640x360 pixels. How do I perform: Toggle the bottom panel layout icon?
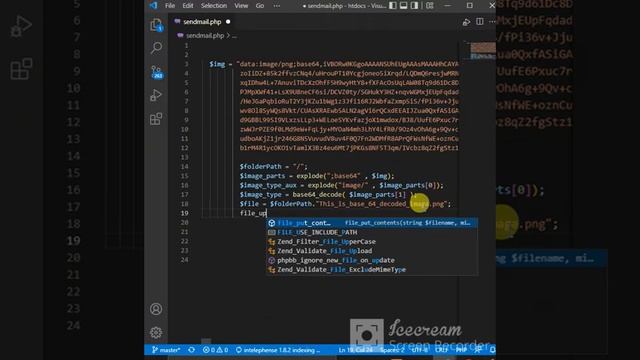click(404, 5)
